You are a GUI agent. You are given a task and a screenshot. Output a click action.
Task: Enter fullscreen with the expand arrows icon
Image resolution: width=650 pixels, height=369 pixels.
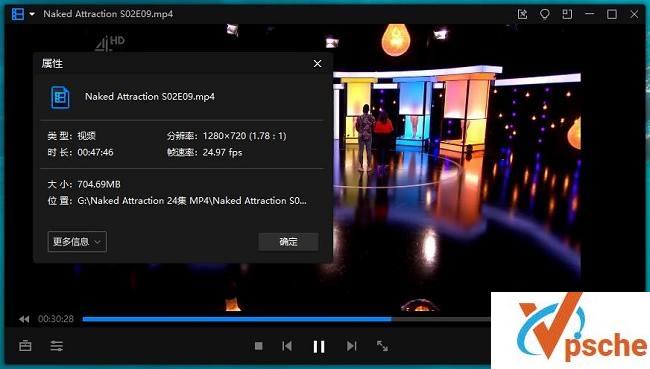[382, 346]
